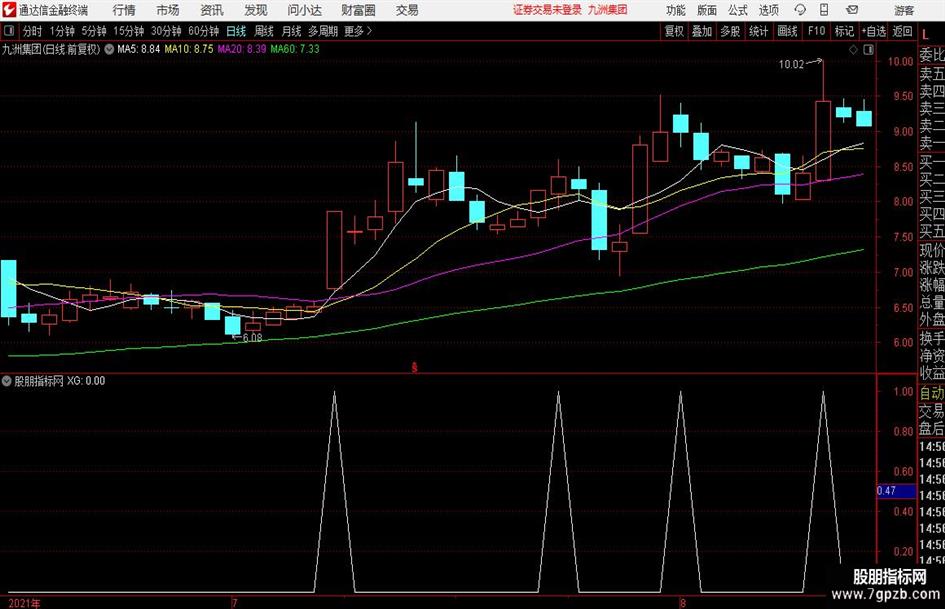Switch to the 周线 weekly tab
This screenshot has width=945, height=609.
pyautogui.click(x=264, y=31)
